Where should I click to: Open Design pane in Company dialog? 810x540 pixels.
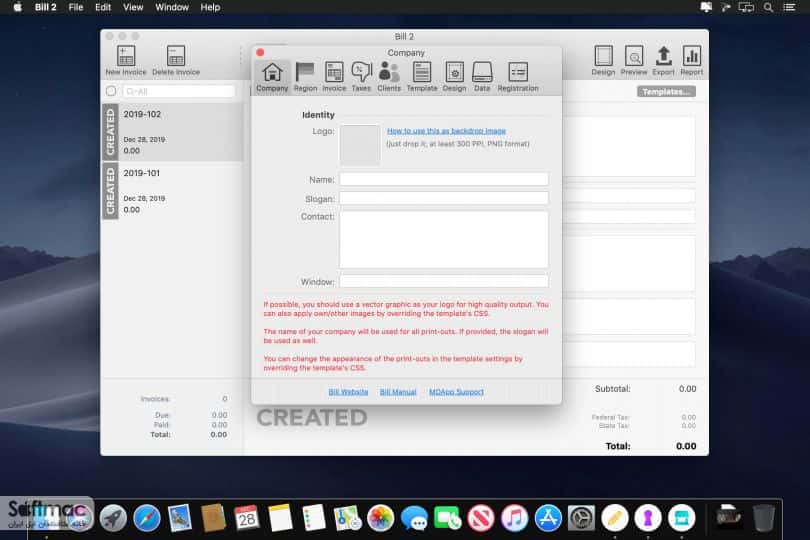pos(455,76)
